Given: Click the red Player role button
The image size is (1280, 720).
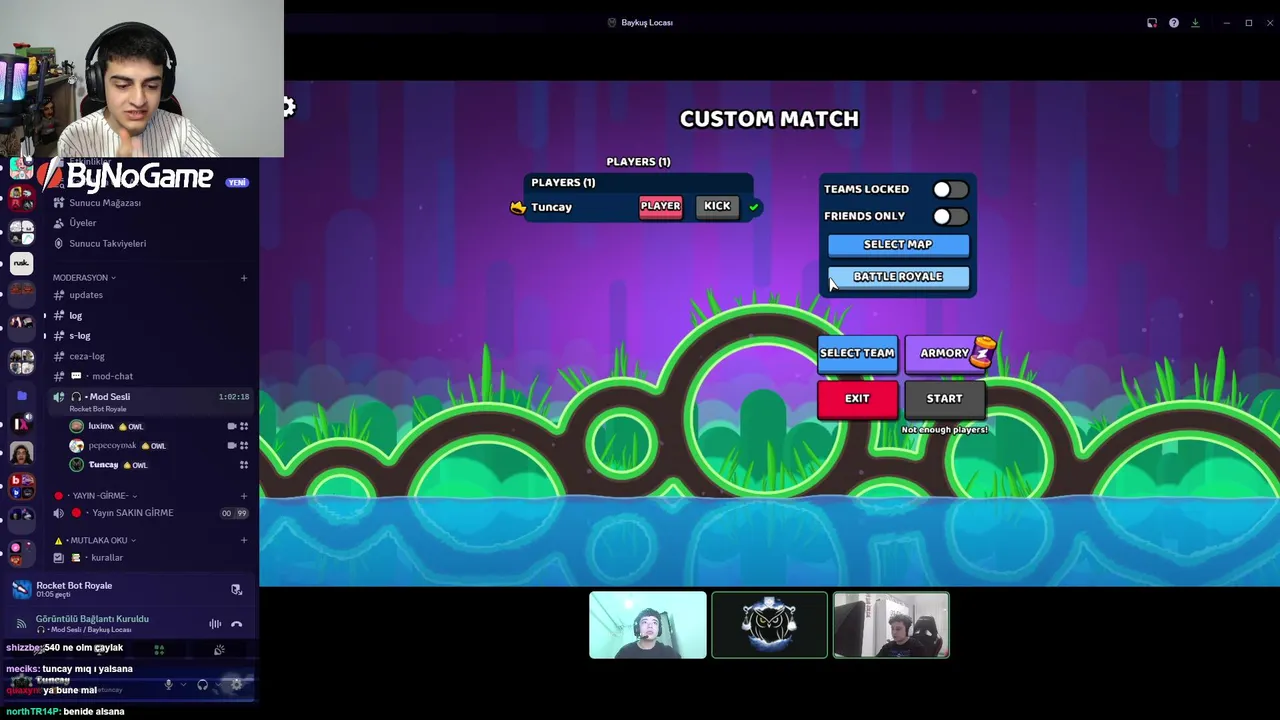Looking at the screenshot, I should click(x=660, y=207).
